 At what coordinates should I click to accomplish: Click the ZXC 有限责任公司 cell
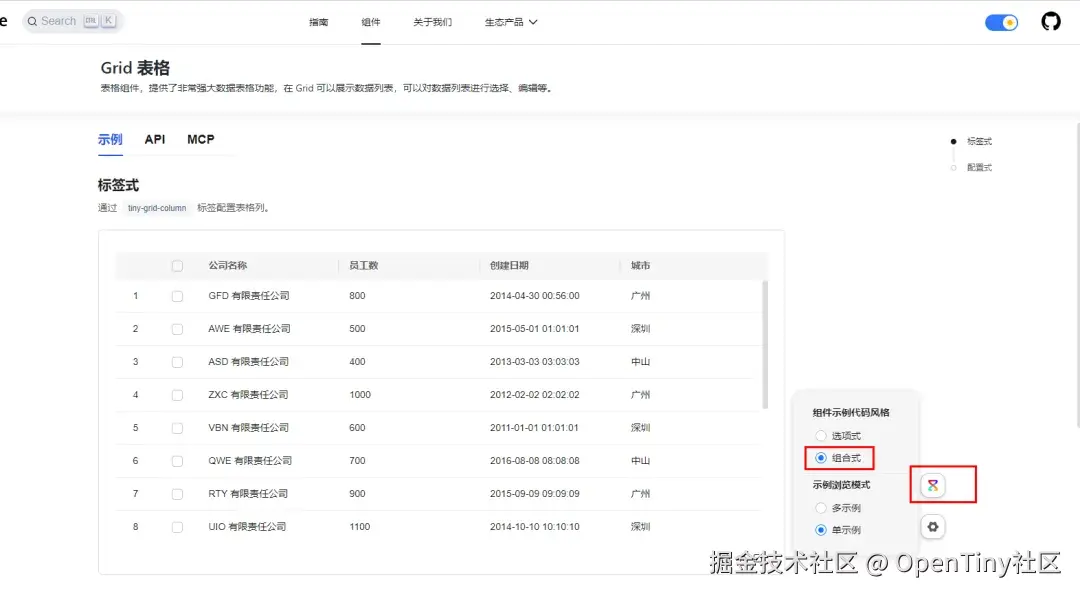tap(249, 395)
